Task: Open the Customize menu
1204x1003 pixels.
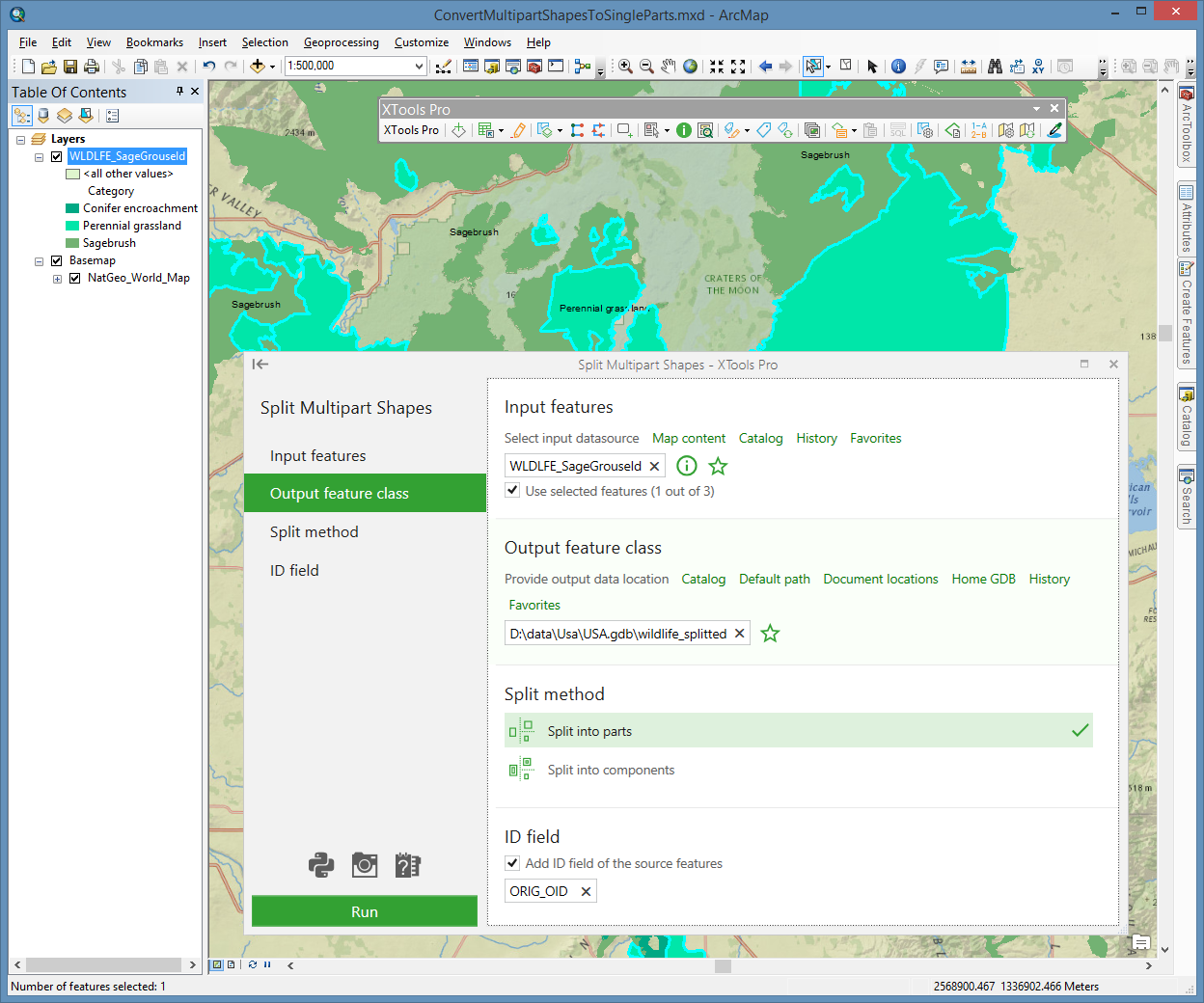Action: coord(422,42)
